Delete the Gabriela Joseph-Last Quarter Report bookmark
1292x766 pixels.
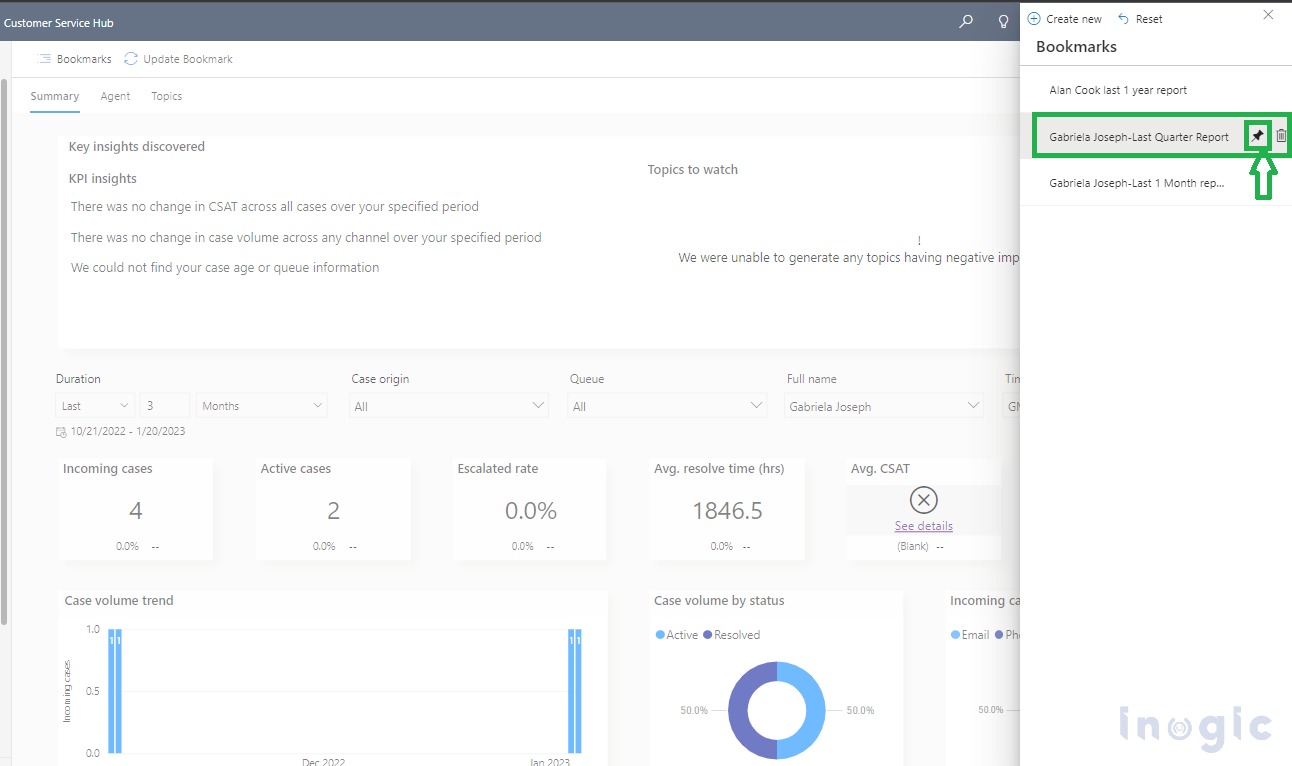[x=1281, y=136]
